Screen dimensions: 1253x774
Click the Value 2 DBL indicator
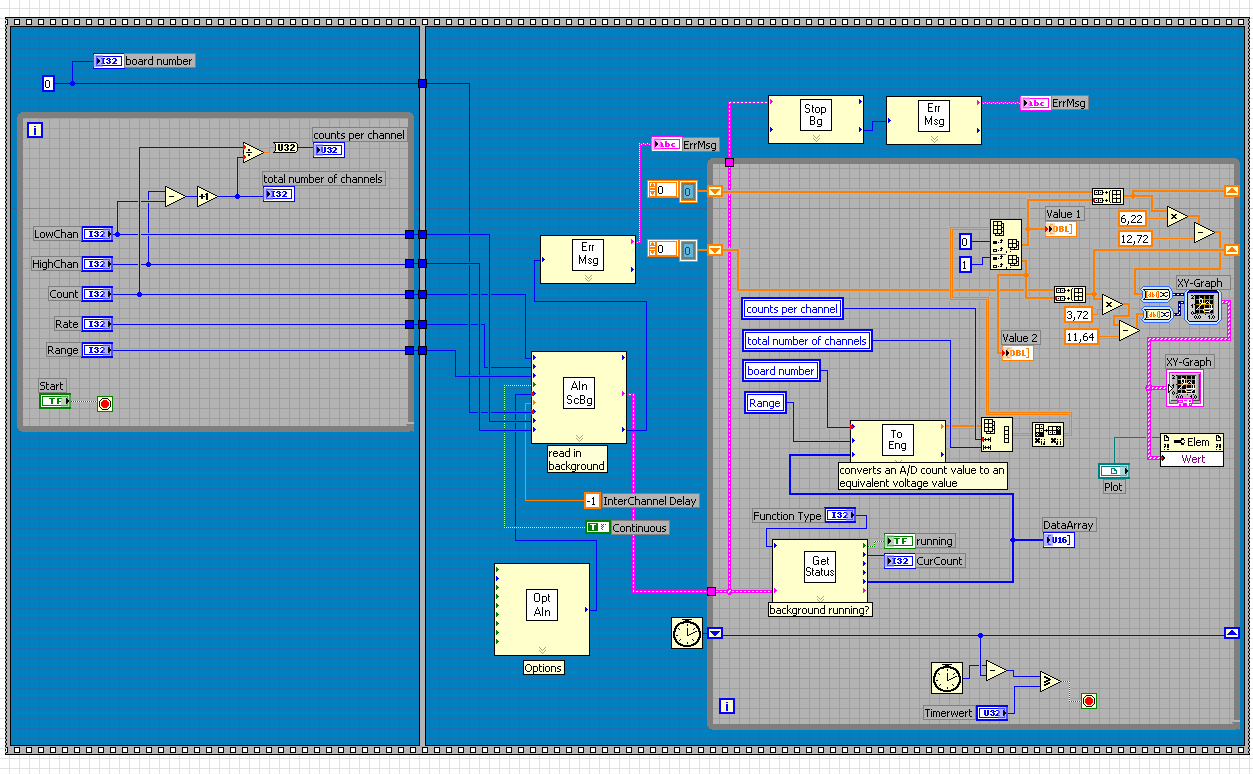(1016, 353)
